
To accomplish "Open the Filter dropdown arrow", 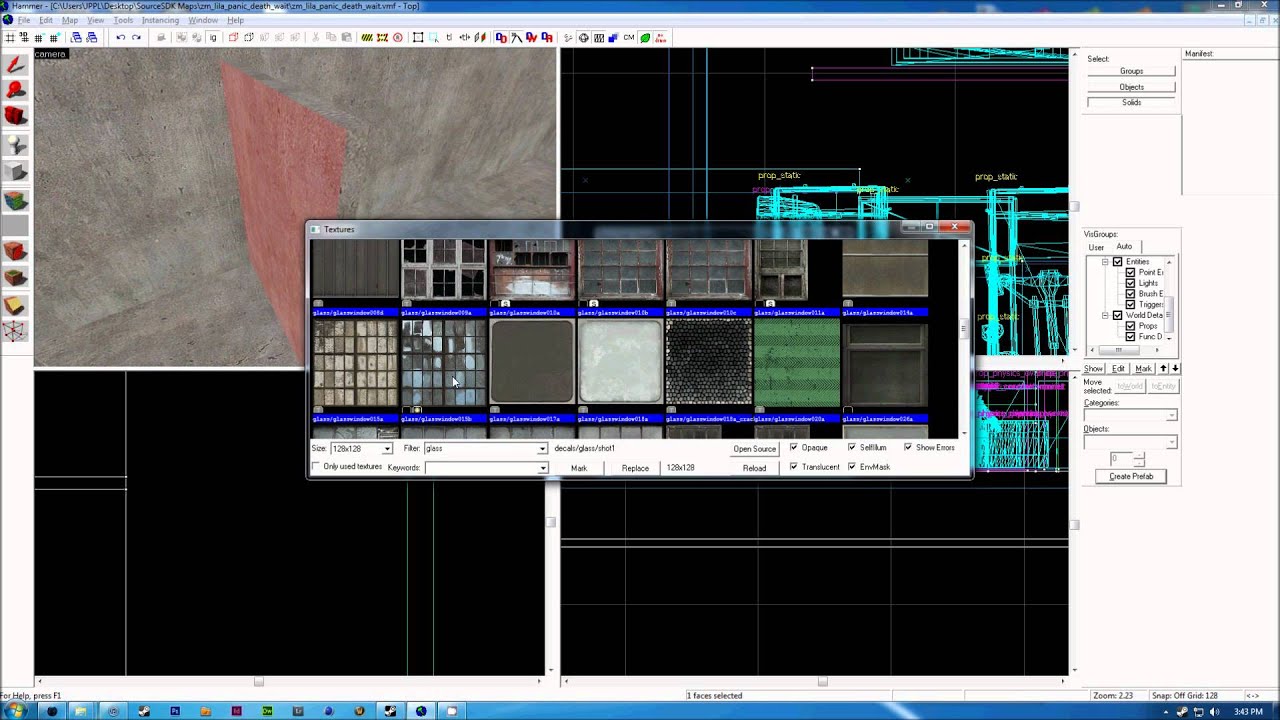I will click(x=542, y=449).
